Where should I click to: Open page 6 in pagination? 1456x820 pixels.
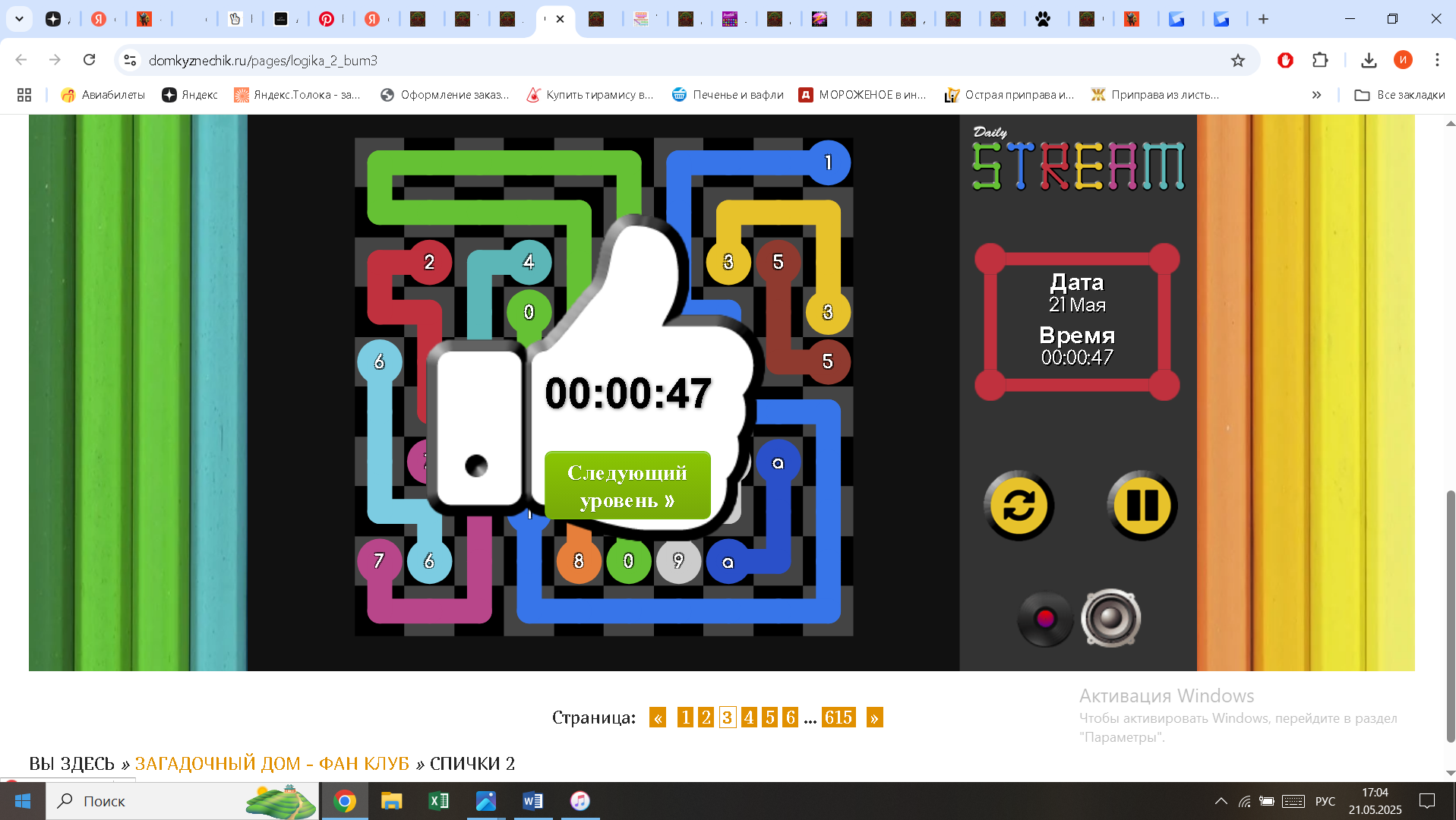[791, 717]
